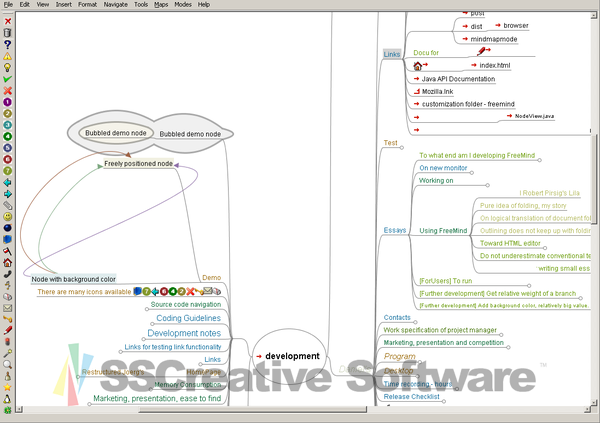Open the File menu
The image size is (600, 423).
tap(8, 5)
